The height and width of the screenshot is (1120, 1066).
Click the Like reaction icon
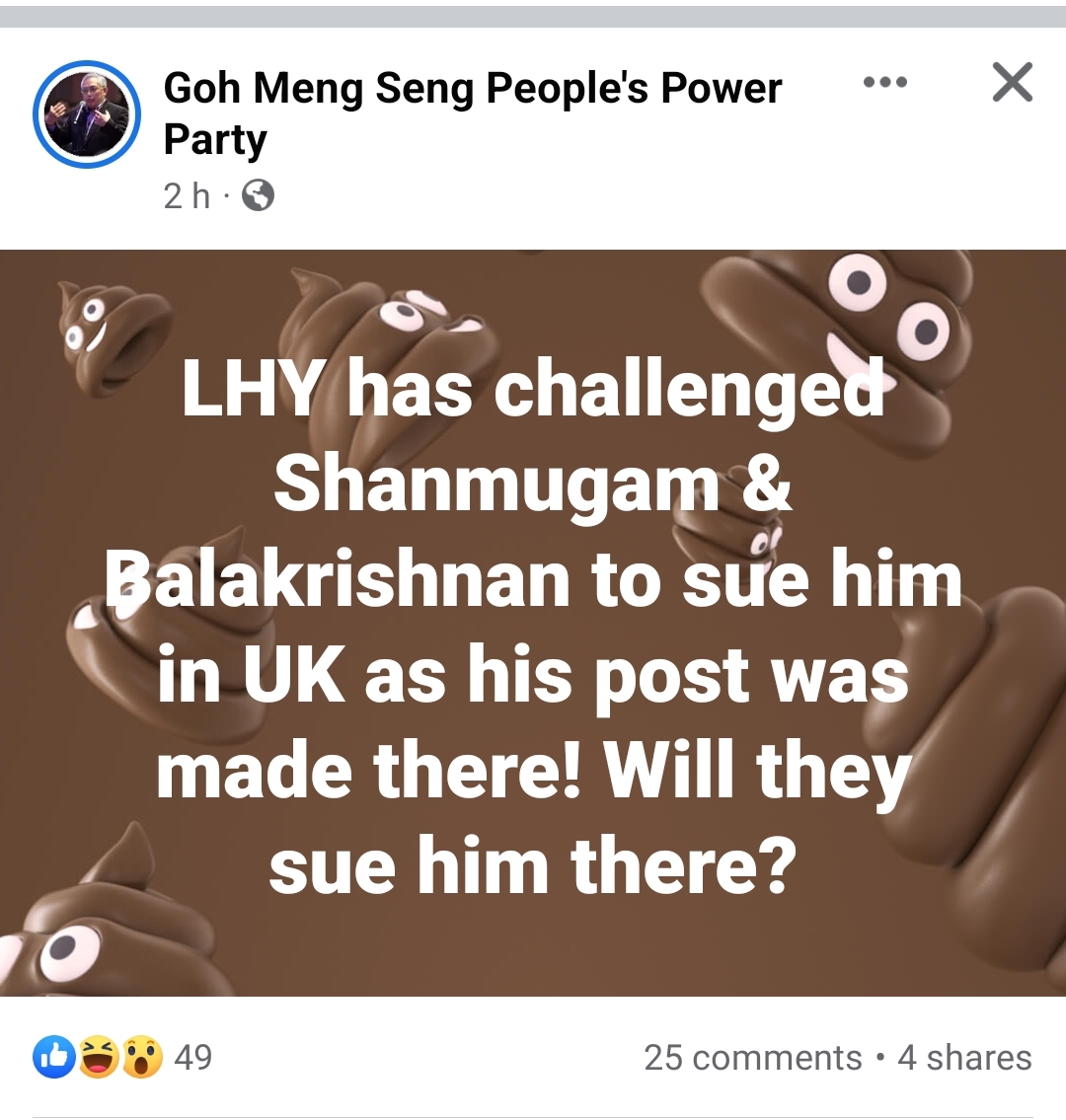pos(53,1057)
